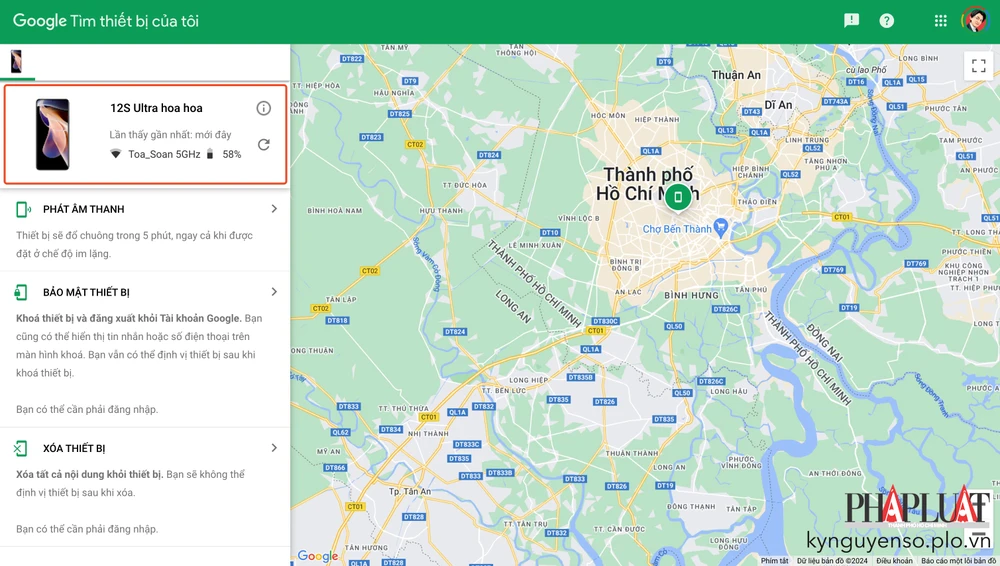Click the Toa_Soan 5GHz network name

165,154
